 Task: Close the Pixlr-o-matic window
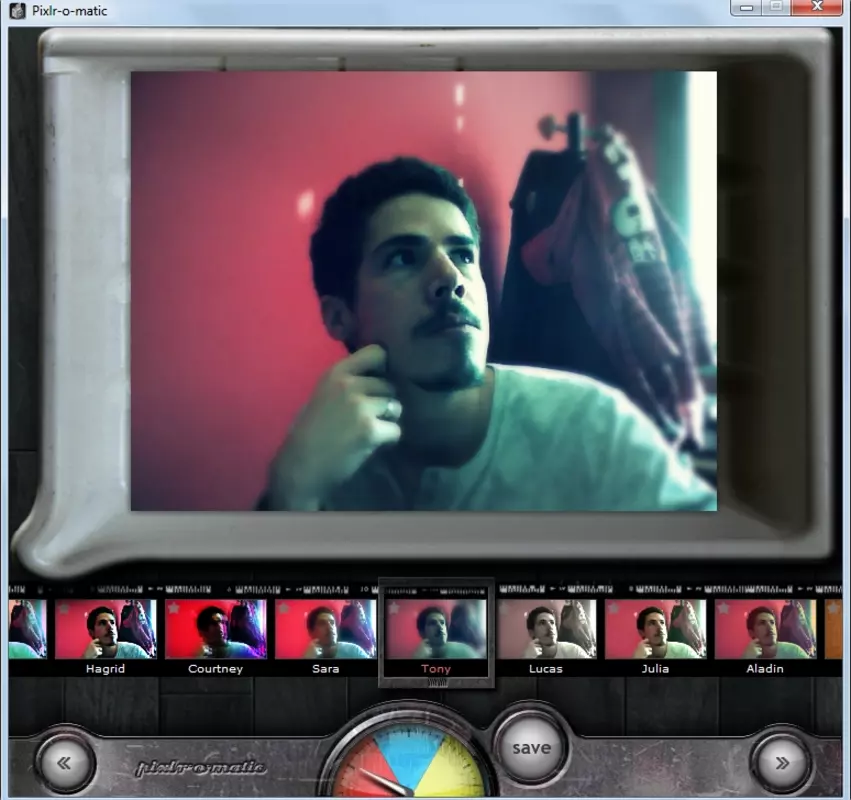(817, 8)
